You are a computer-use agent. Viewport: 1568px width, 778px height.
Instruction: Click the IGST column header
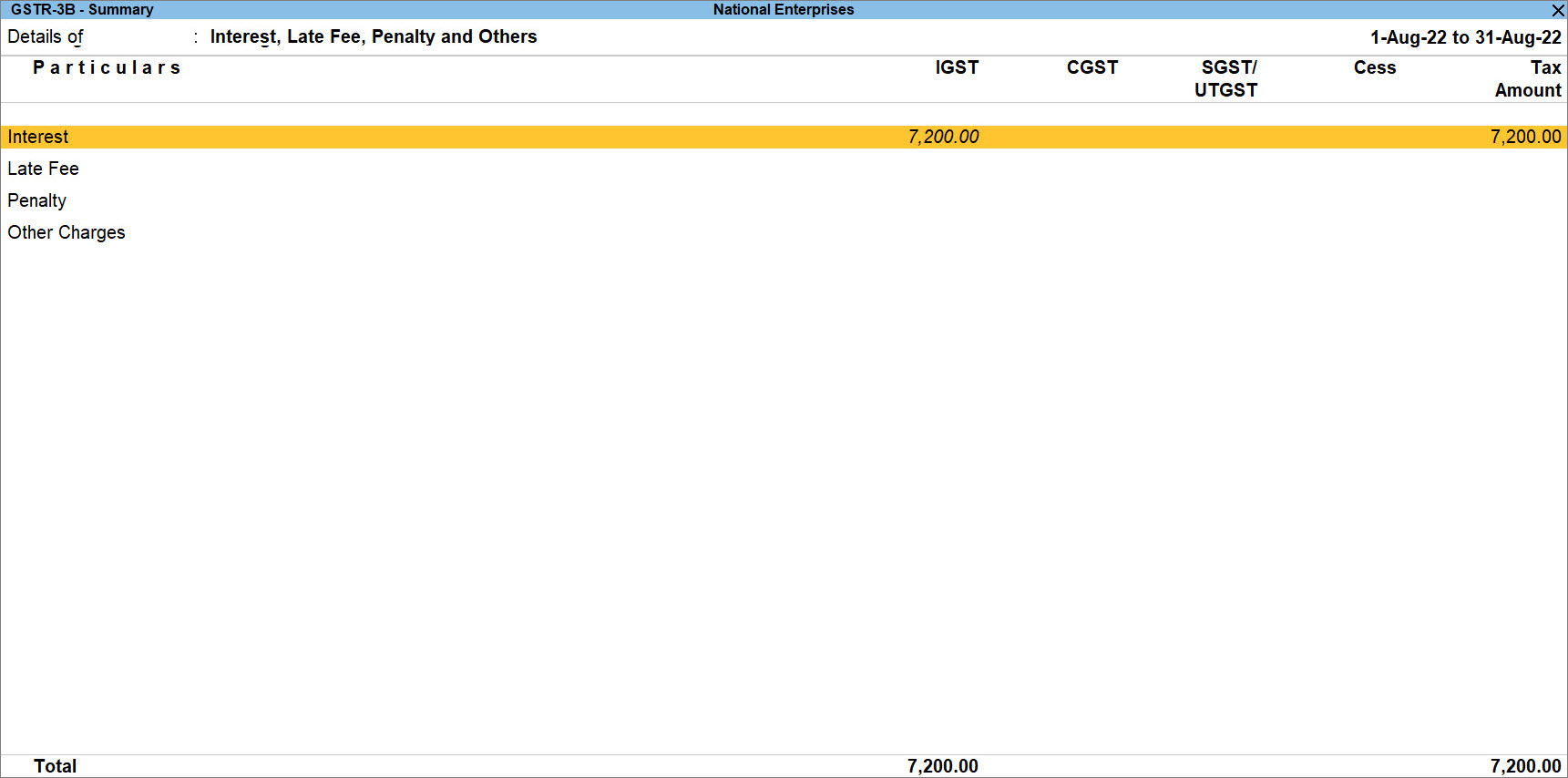(957, 67)
